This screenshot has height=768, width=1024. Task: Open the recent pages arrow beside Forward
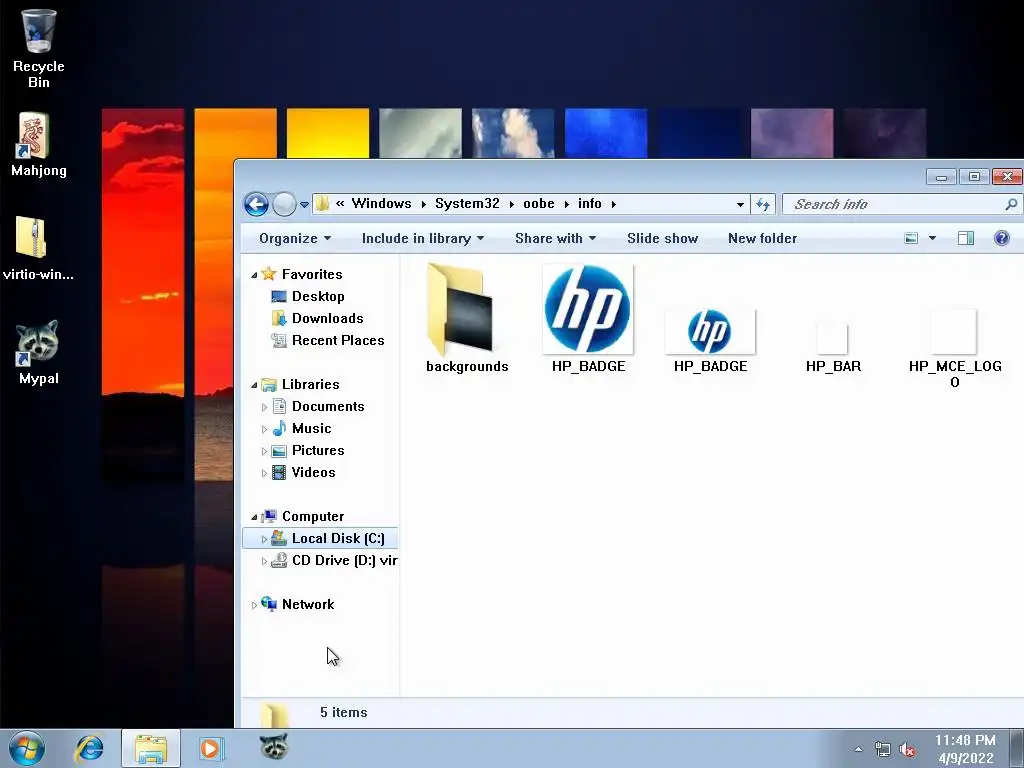coord(304,205)
